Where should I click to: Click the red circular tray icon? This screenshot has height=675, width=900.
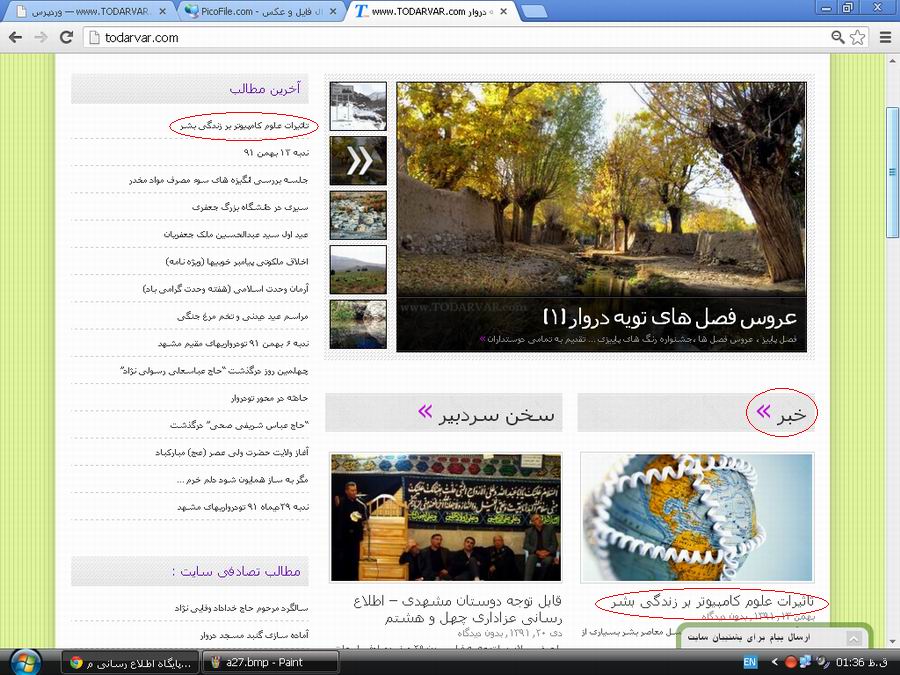790,662
